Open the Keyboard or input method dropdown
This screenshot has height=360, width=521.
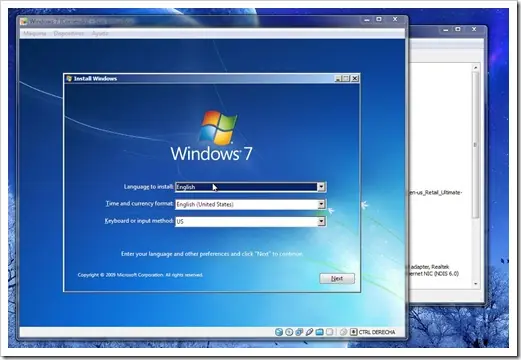click(321, 221)
